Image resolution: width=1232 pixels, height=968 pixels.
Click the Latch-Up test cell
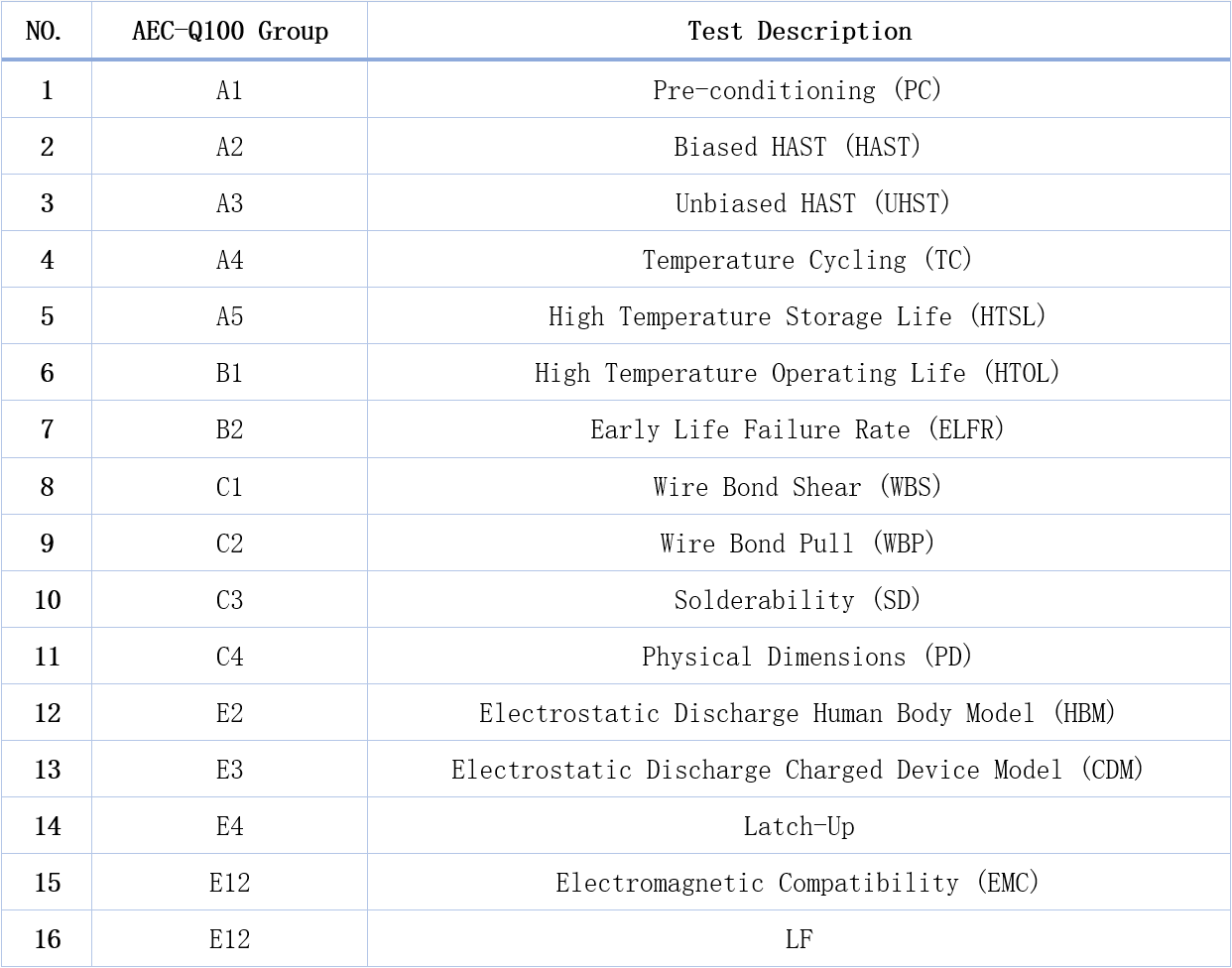(x=799, y=826)
